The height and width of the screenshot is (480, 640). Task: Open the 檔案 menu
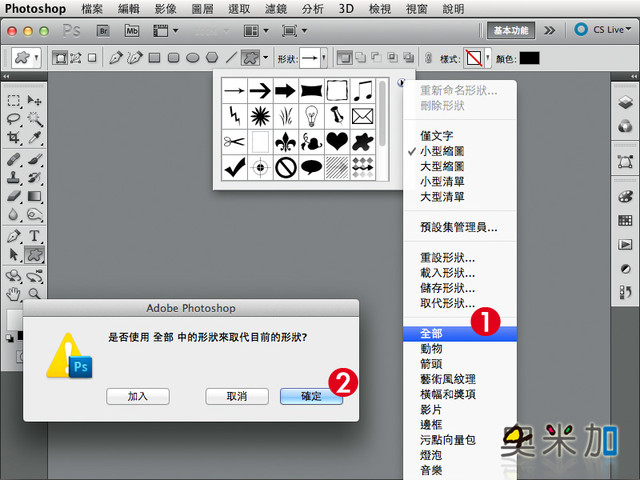point(92,9)
